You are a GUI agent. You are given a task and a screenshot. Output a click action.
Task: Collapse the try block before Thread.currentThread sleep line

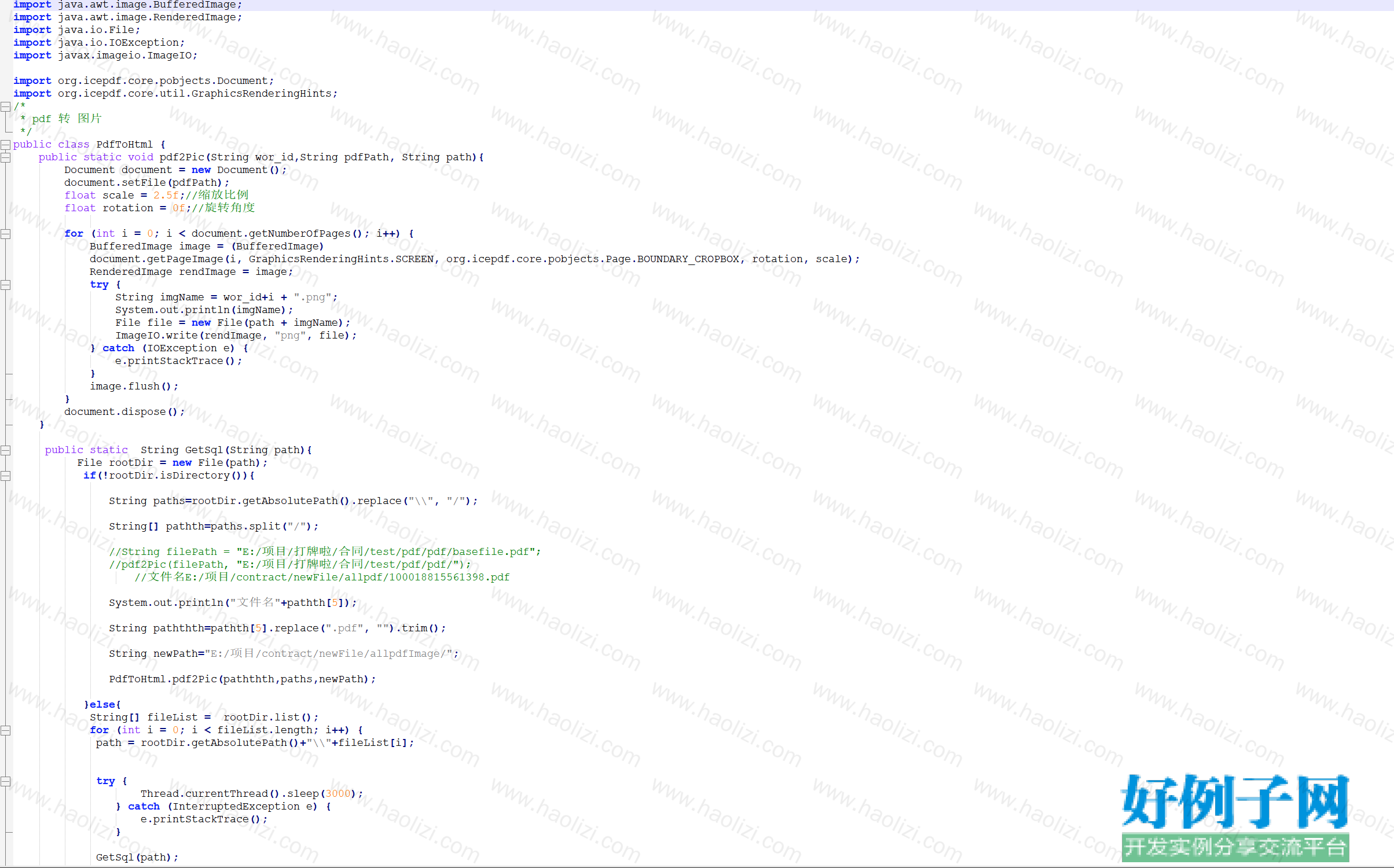click(x=5, y=781)
